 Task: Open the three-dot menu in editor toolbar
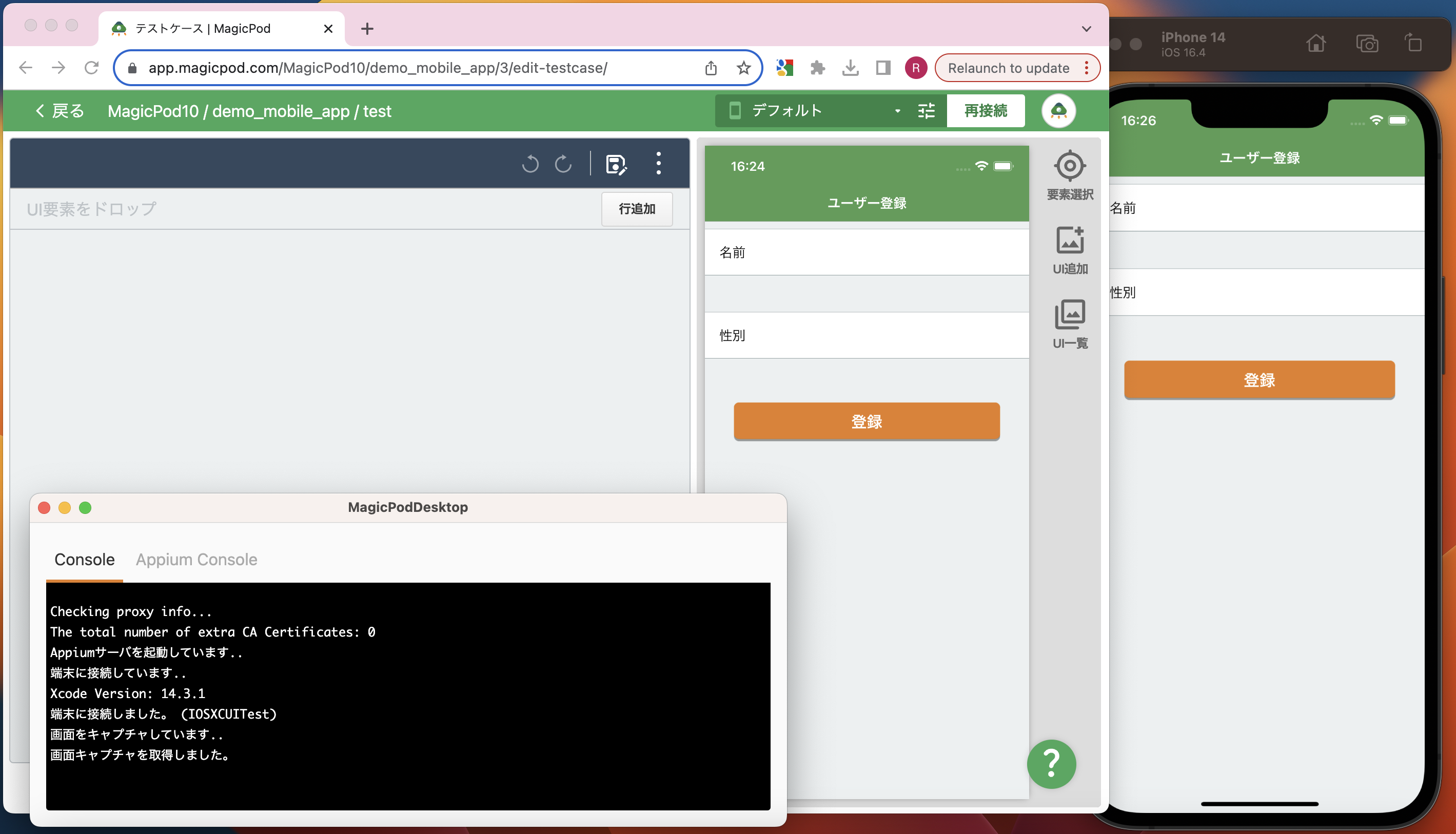coord(659,163)
